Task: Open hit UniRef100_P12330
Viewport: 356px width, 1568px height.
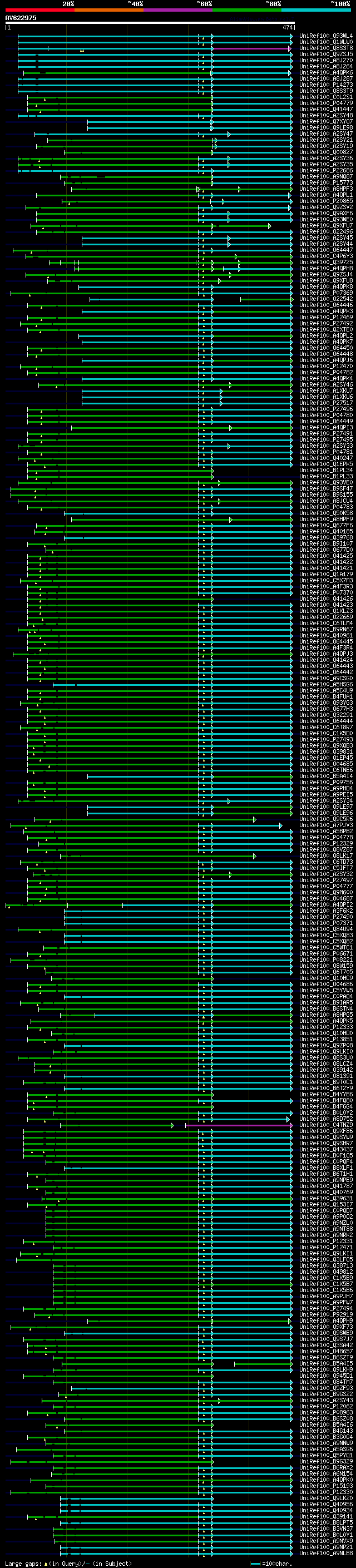Action: (x=326, y=1492)
